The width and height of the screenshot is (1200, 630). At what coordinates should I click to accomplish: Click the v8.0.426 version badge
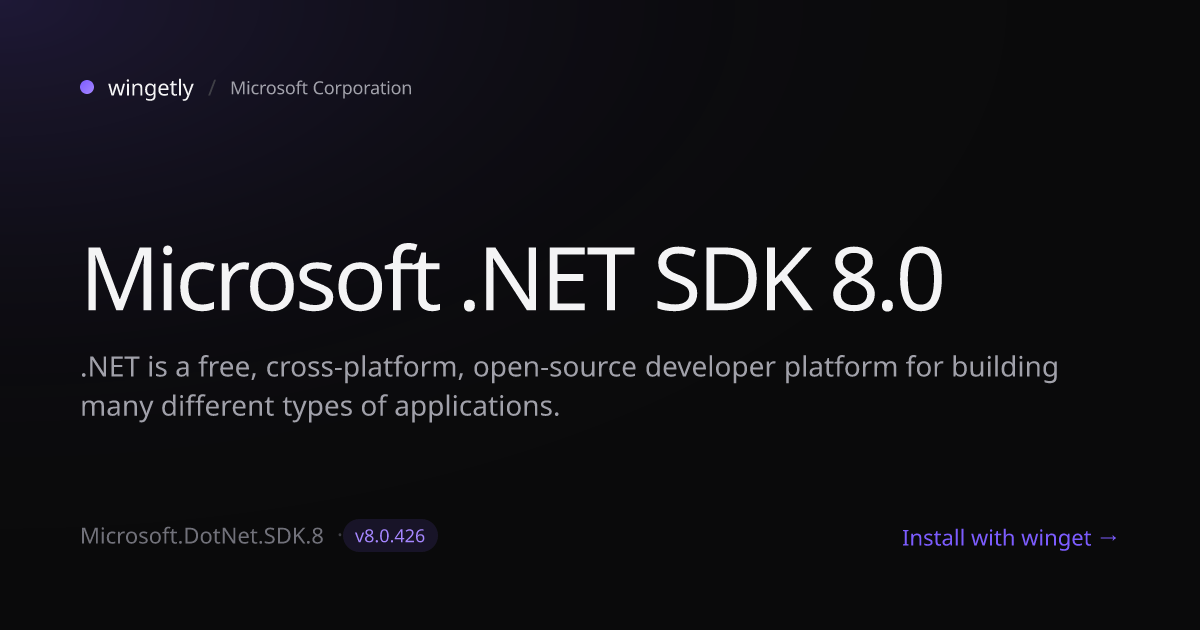[x=390, y=536]
